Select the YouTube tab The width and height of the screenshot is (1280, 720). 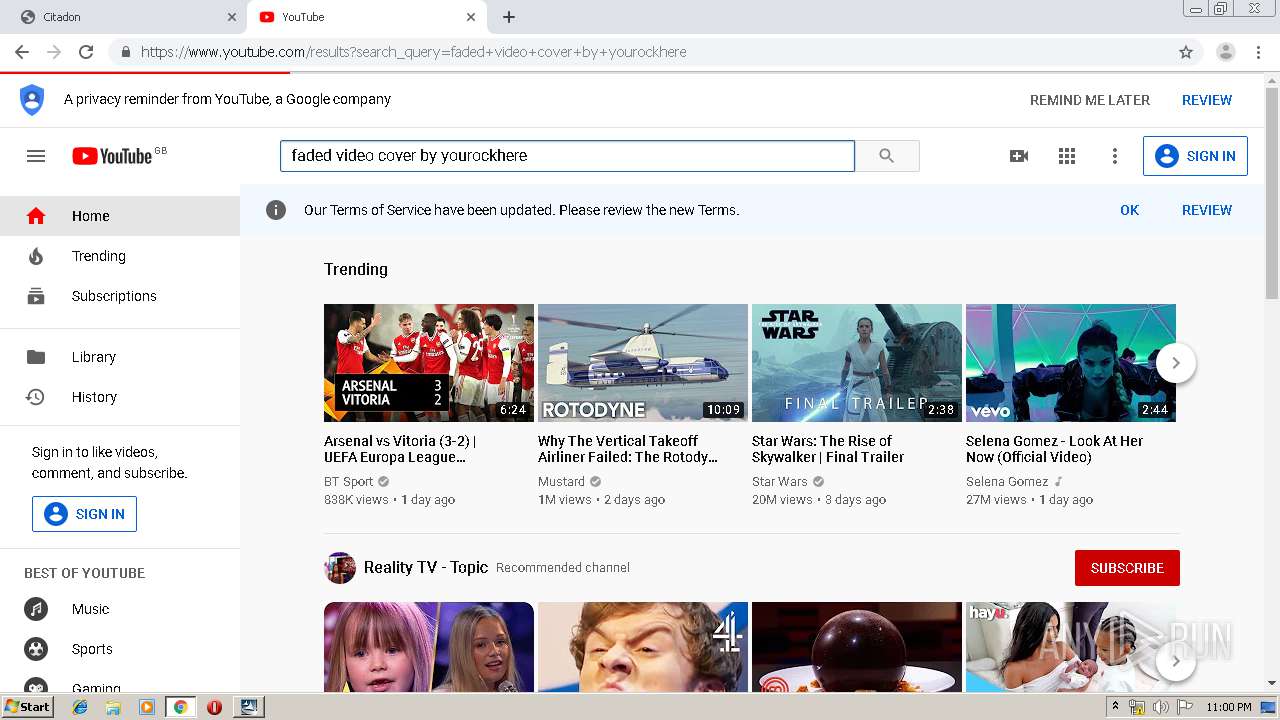365,17
